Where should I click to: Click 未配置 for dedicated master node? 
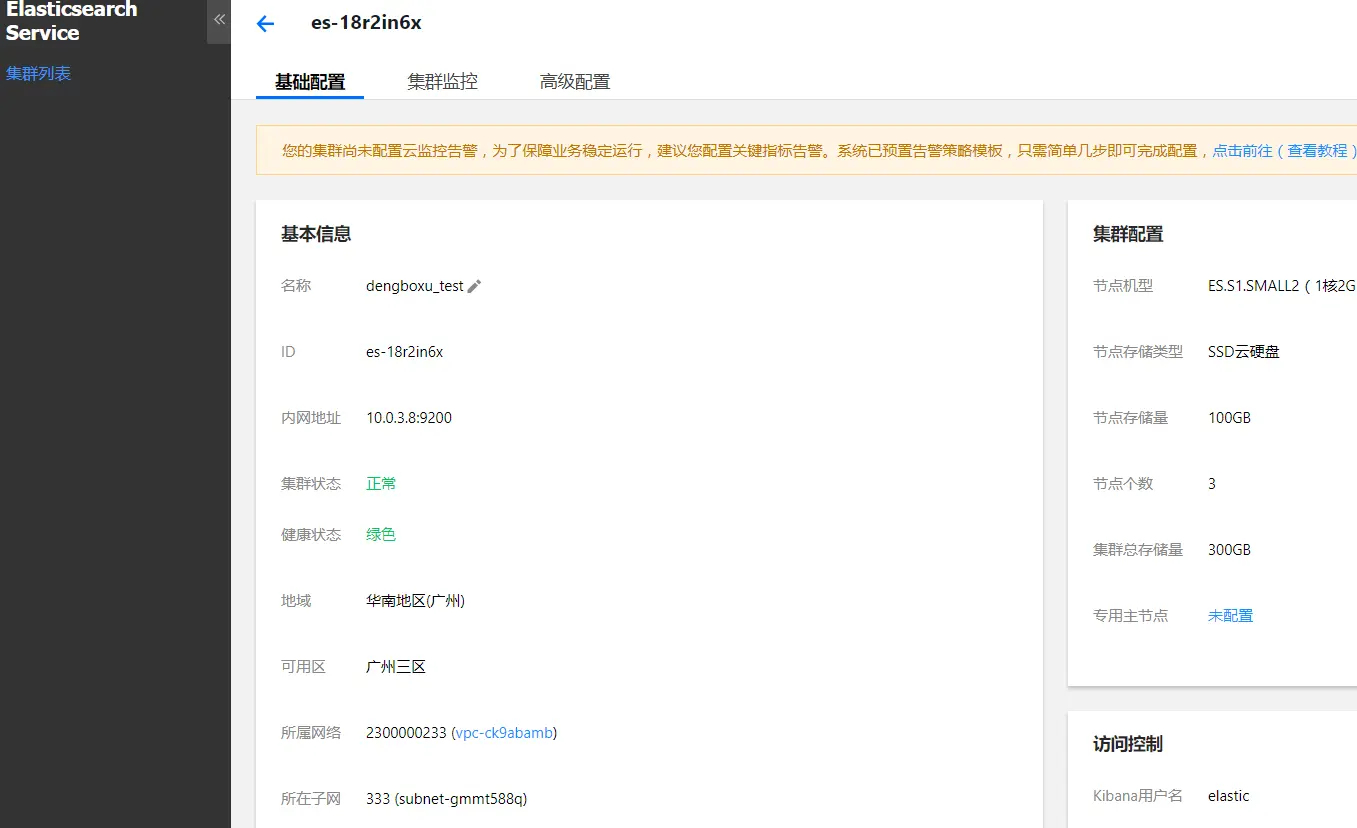point(1230,616)
